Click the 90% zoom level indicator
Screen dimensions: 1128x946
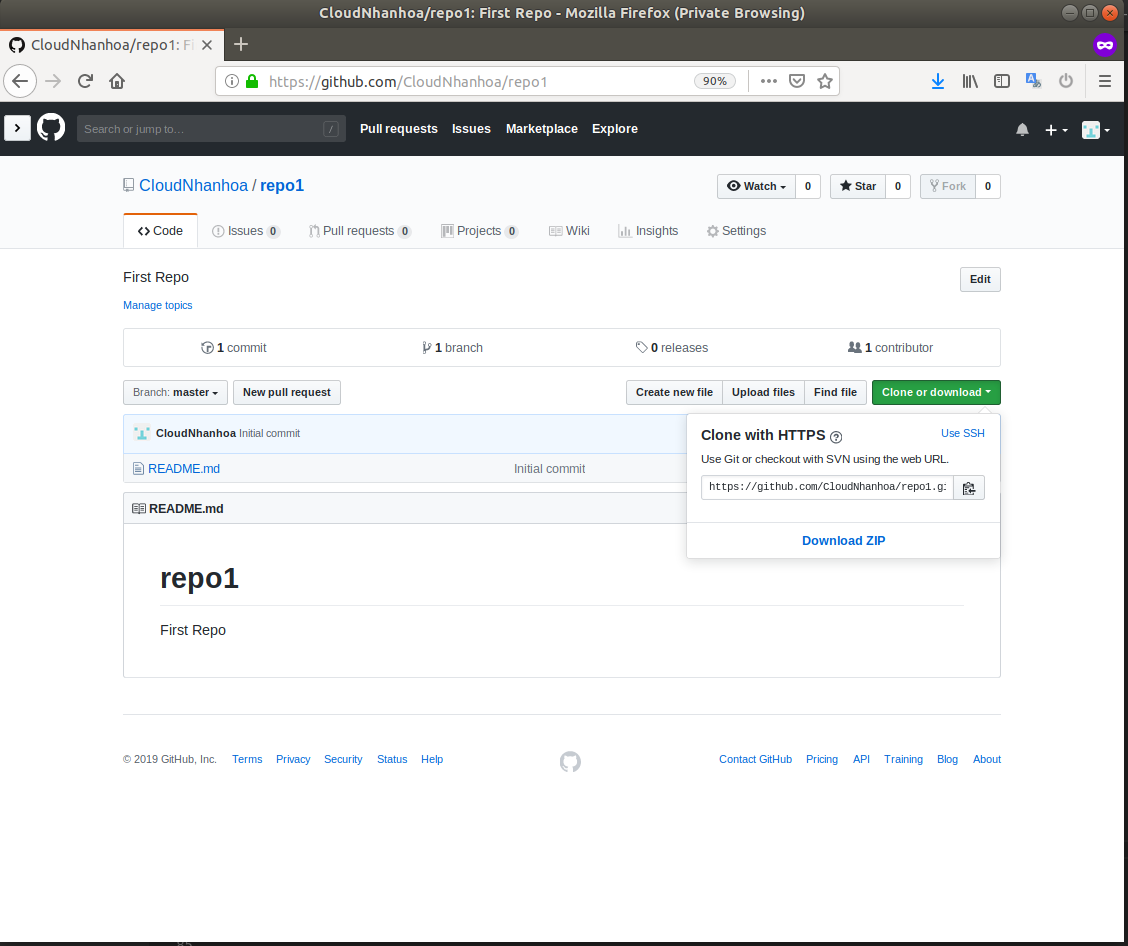715,81
